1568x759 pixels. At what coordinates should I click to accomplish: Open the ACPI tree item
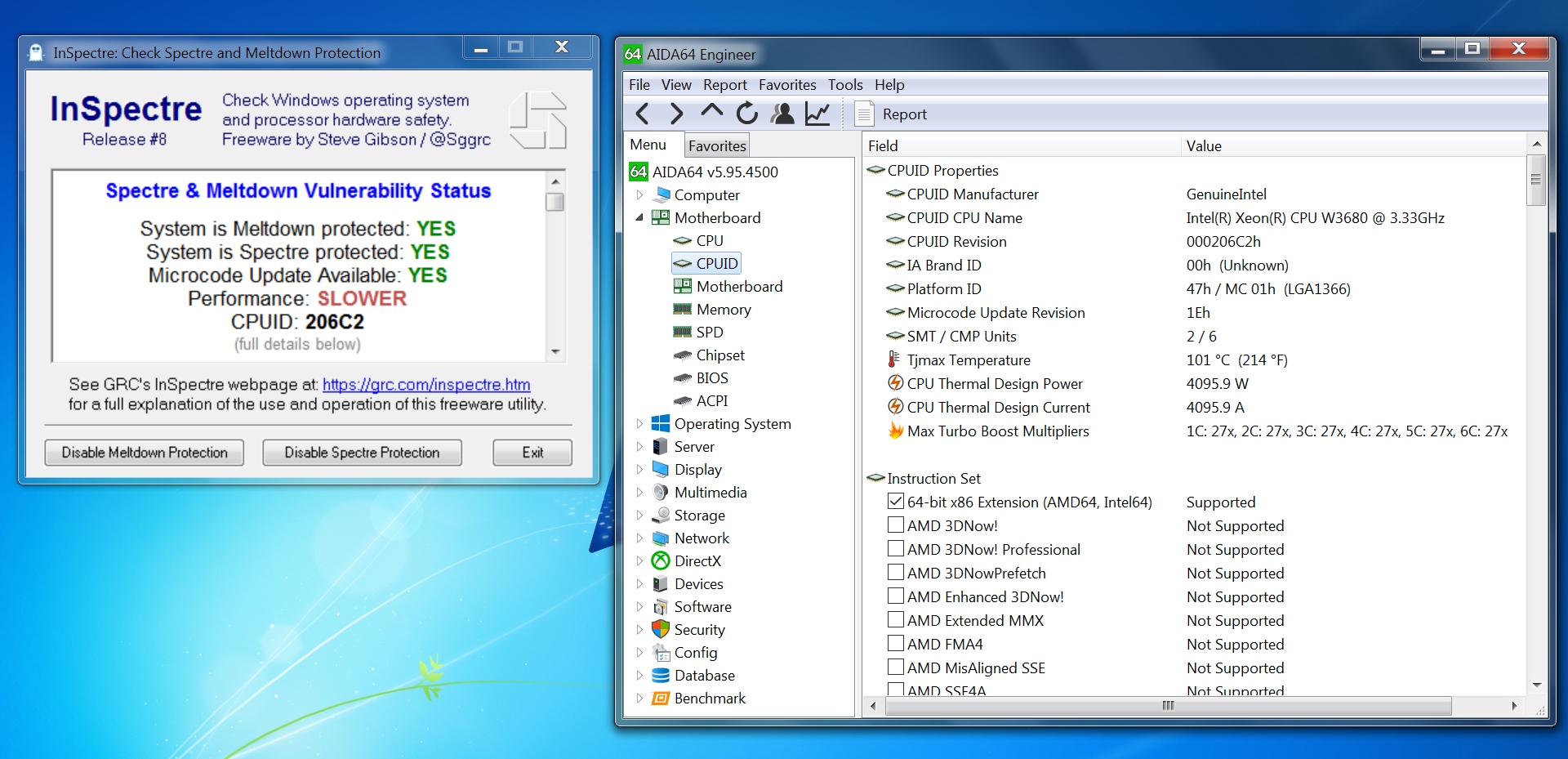(x=701, y=400)
